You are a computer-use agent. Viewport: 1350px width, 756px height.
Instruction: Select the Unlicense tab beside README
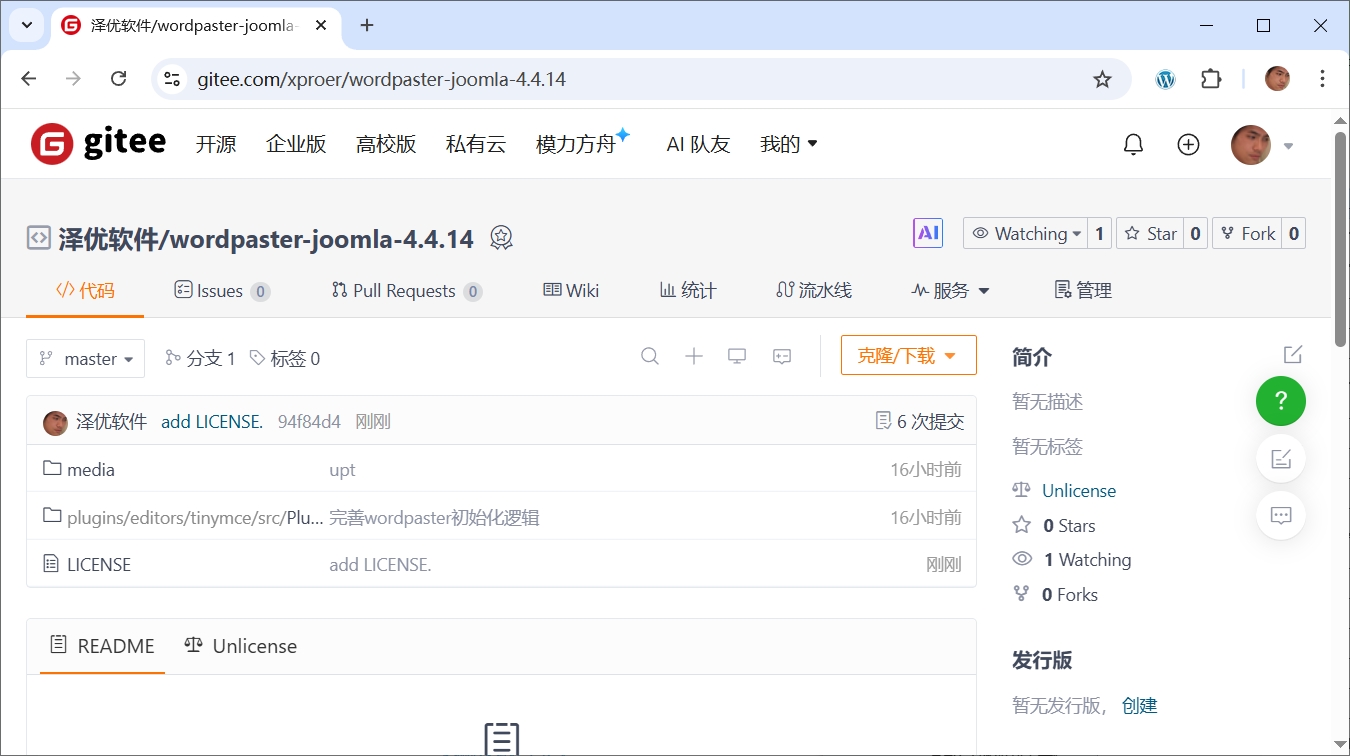pos(241,646)
